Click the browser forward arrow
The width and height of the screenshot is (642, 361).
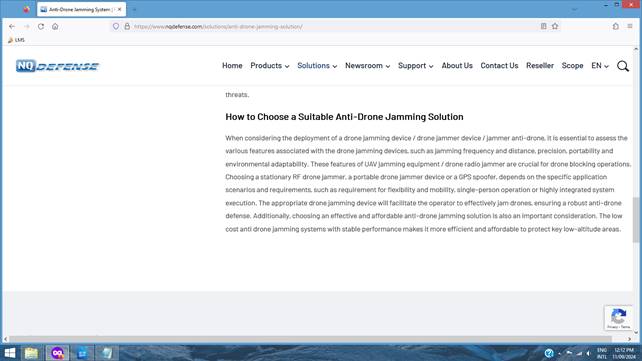tap(27, 26)
